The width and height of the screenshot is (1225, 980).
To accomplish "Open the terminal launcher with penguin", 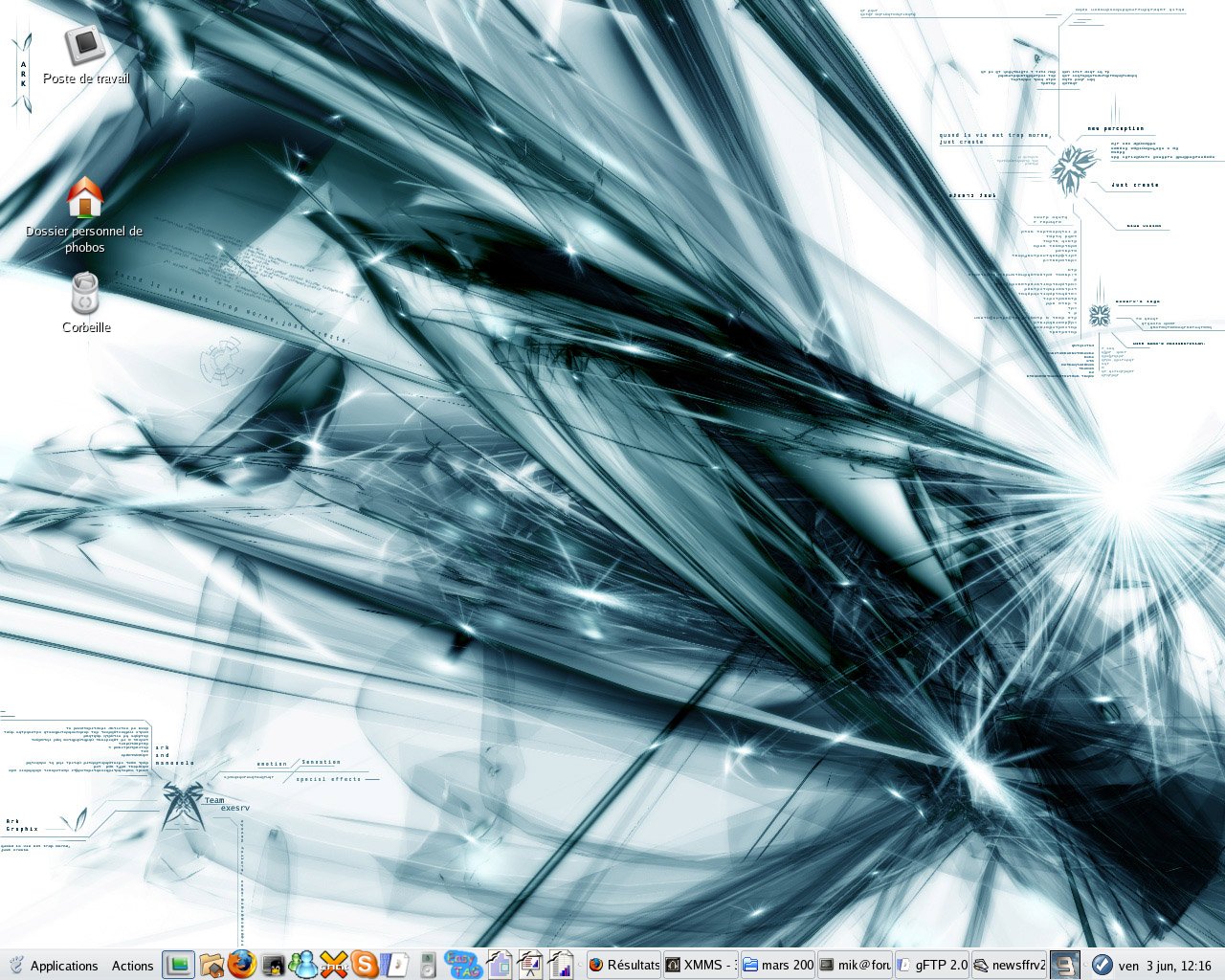I will [x=273, y=965].
